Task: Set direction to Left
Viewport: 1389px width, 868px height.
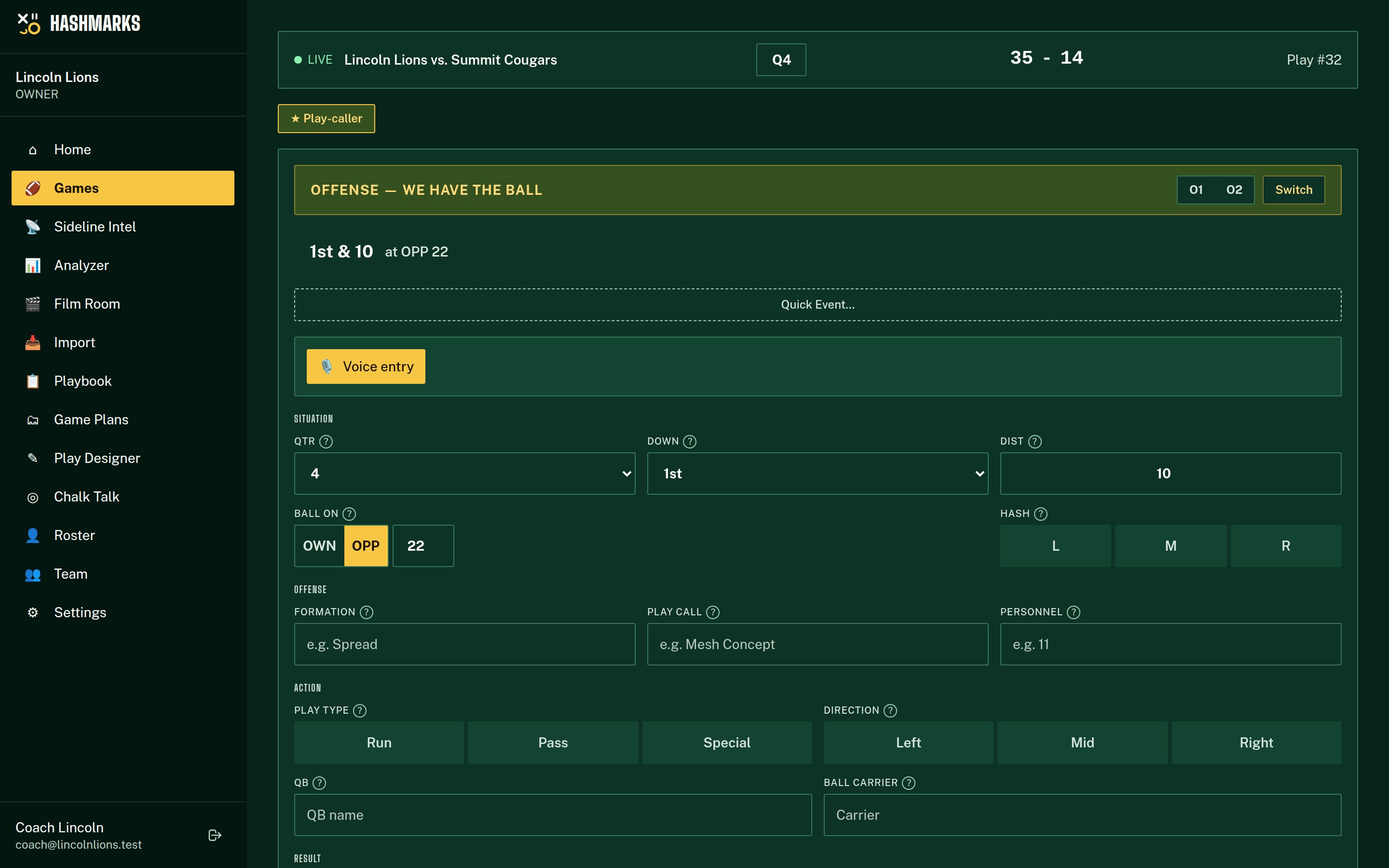Action: 908,743
